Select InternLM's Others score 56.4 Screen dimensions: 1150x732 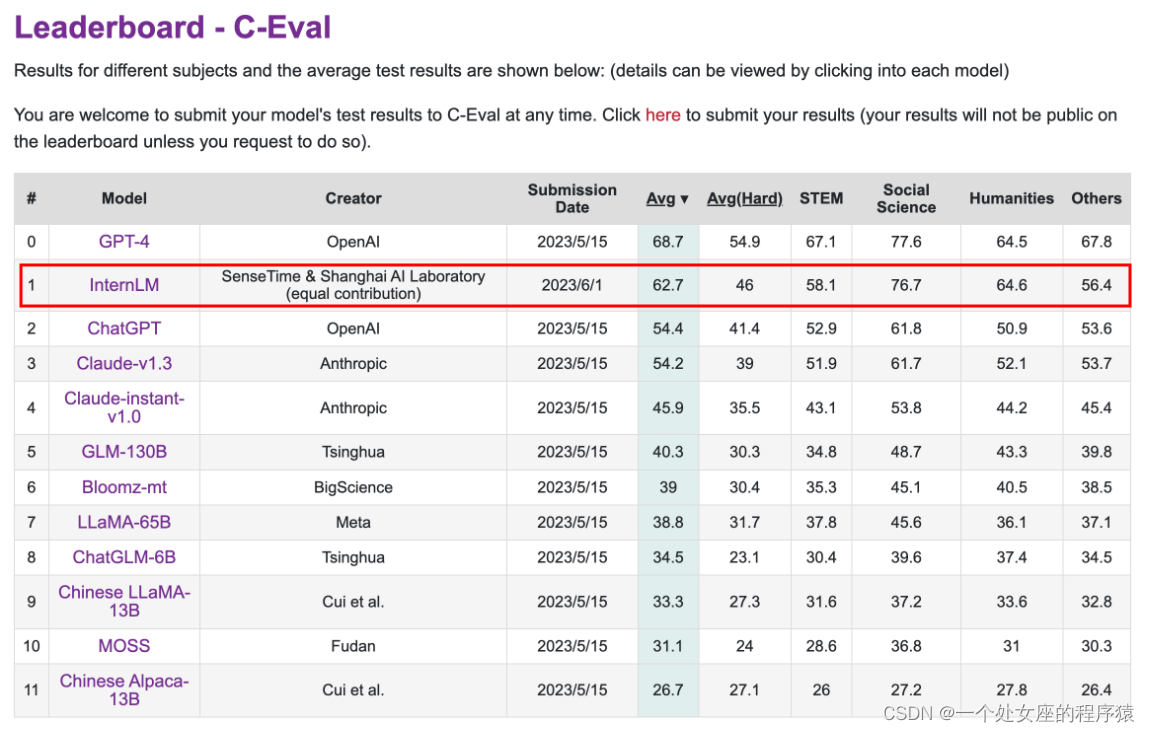point(1096,285)
